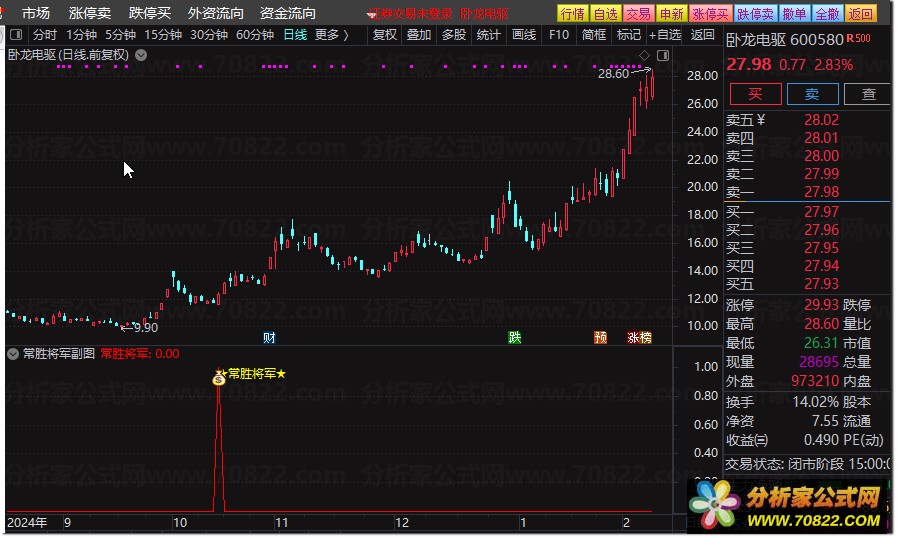
Task: Click the 卖五 price 28.02
Action: coord(821,120)
